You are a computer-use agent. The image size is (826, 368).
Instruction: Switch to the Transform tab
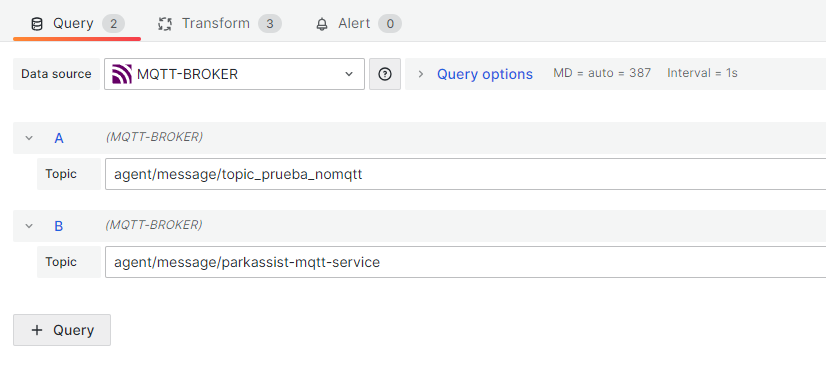220,24
